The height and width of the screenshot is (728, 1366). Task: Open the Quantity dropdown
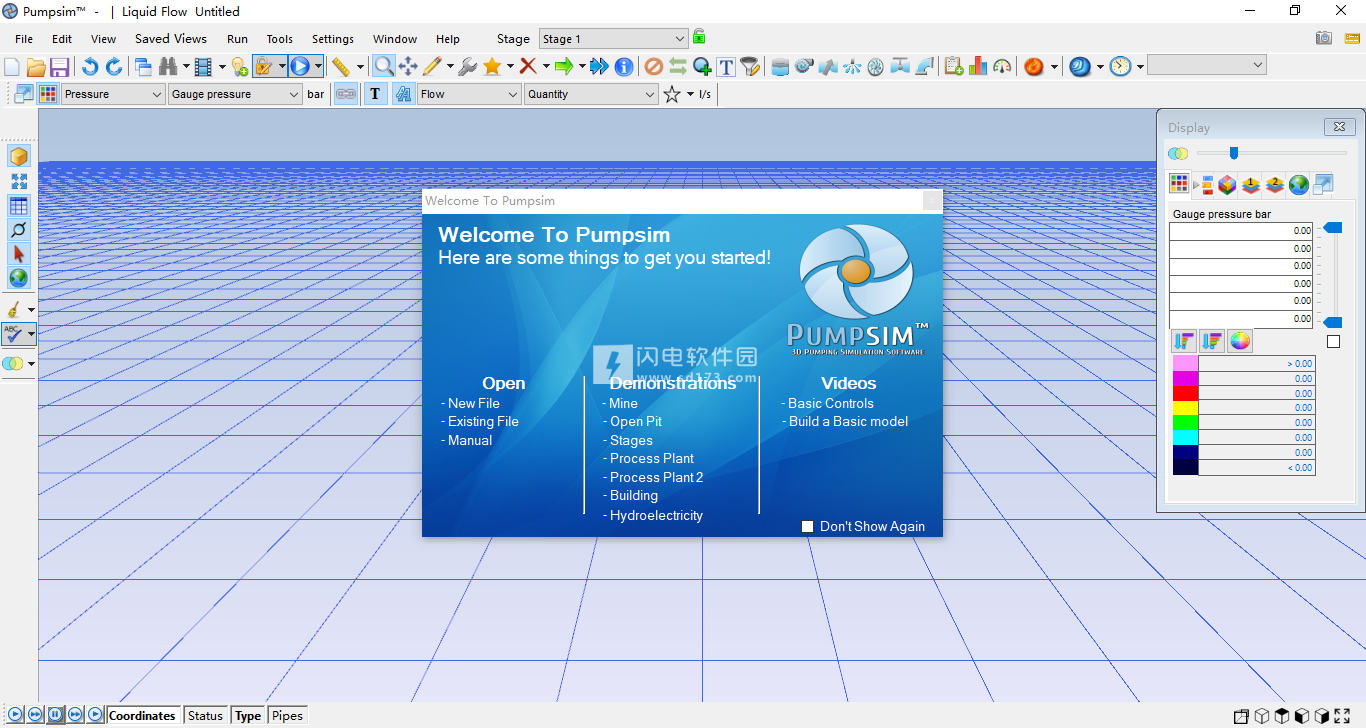(591, 94)
